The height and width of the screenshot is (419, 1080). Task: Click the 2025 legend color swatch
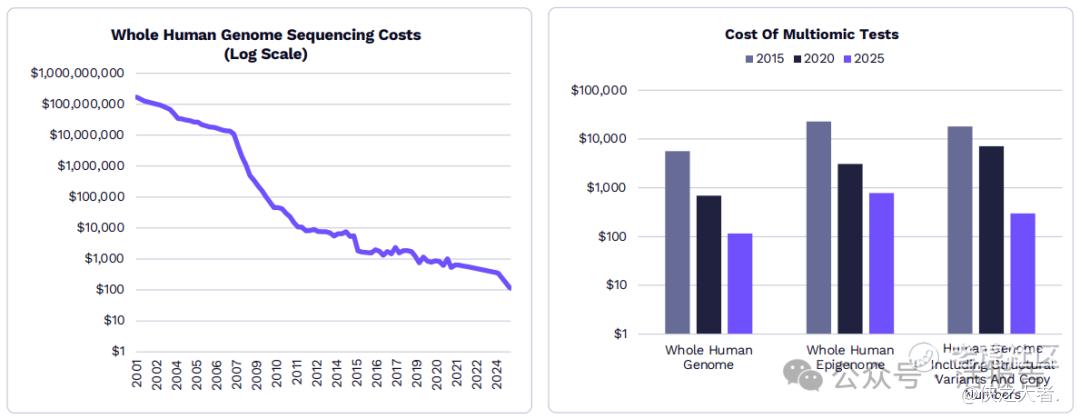click(x=849, y=59)
